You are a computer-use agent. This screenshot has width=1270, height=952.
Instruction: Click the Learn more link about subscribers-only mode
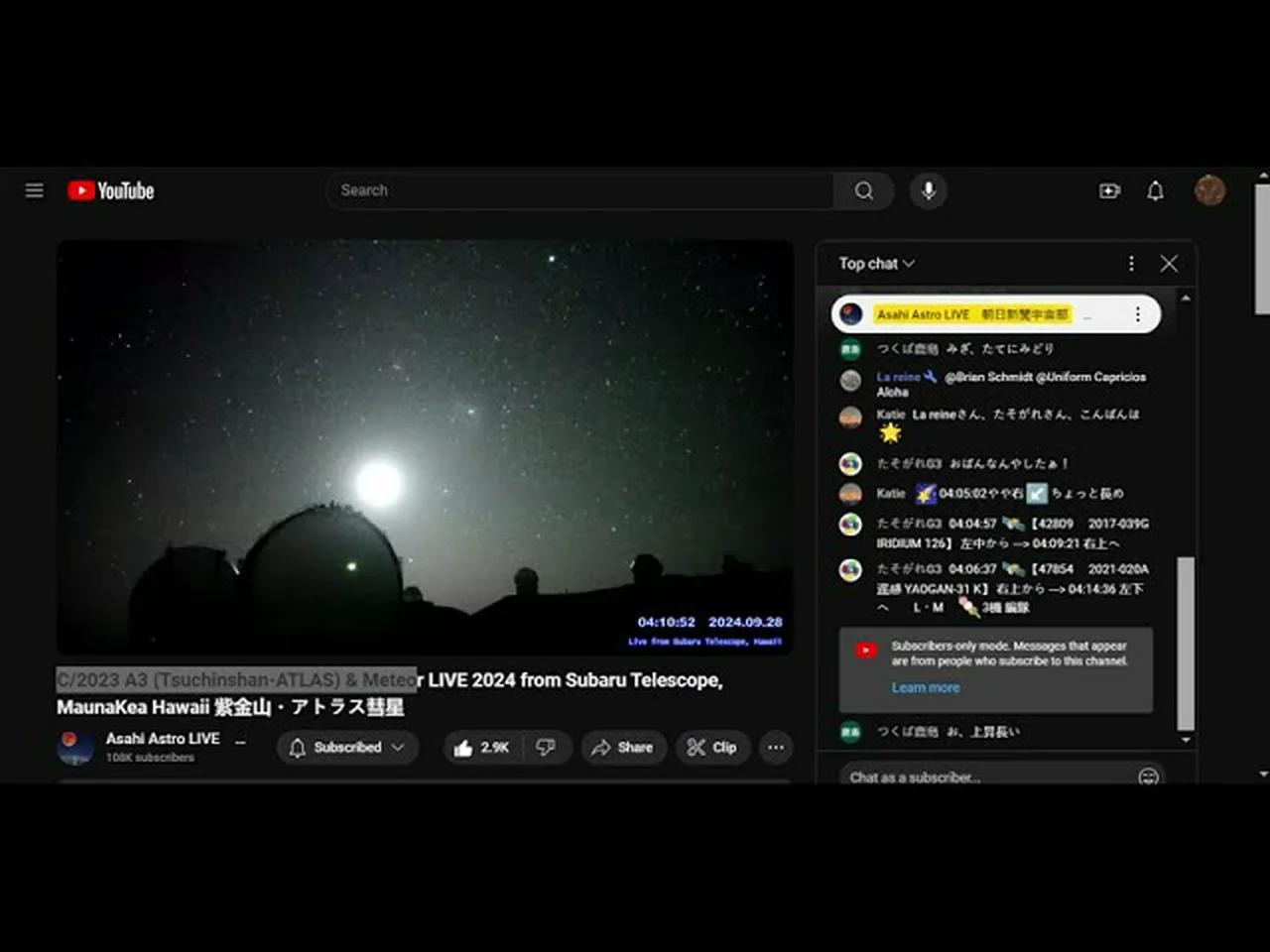[926, 687]
